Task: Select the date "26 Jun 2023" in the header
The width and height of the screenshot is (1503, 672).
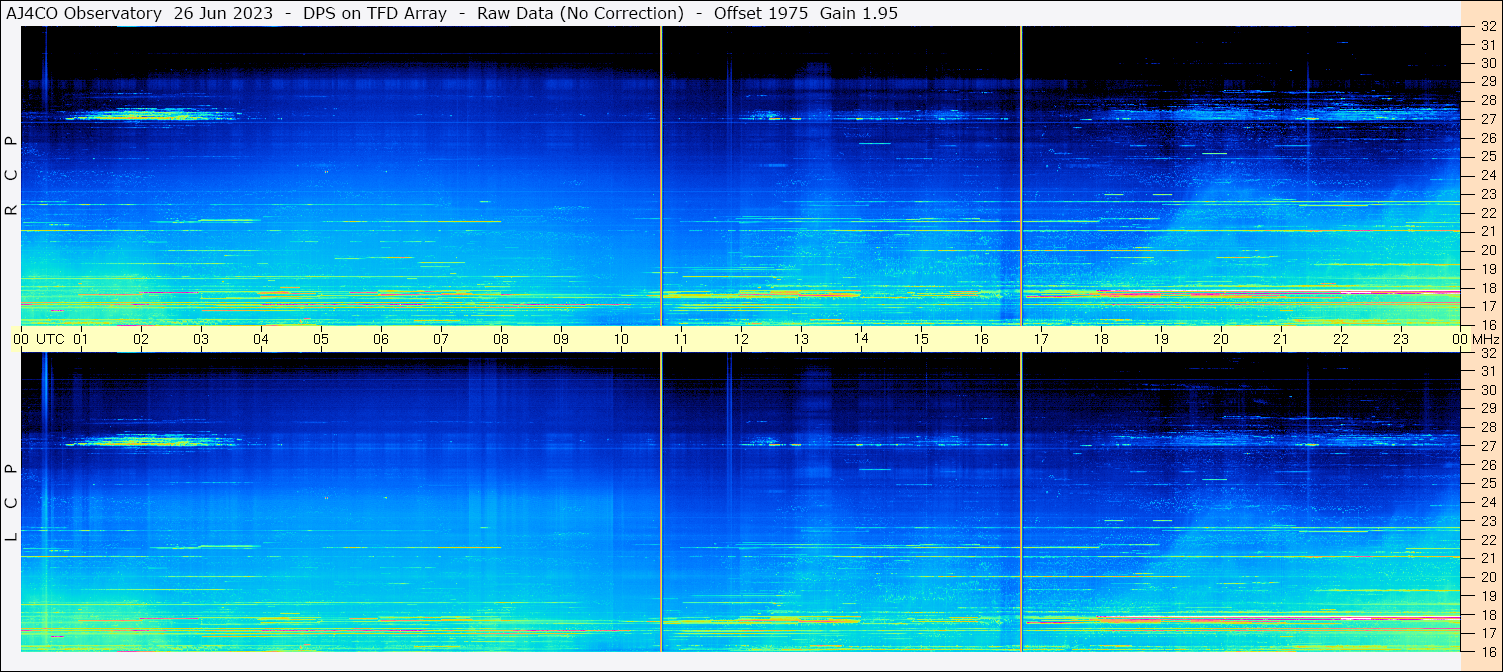Action: tap(221, 13)
